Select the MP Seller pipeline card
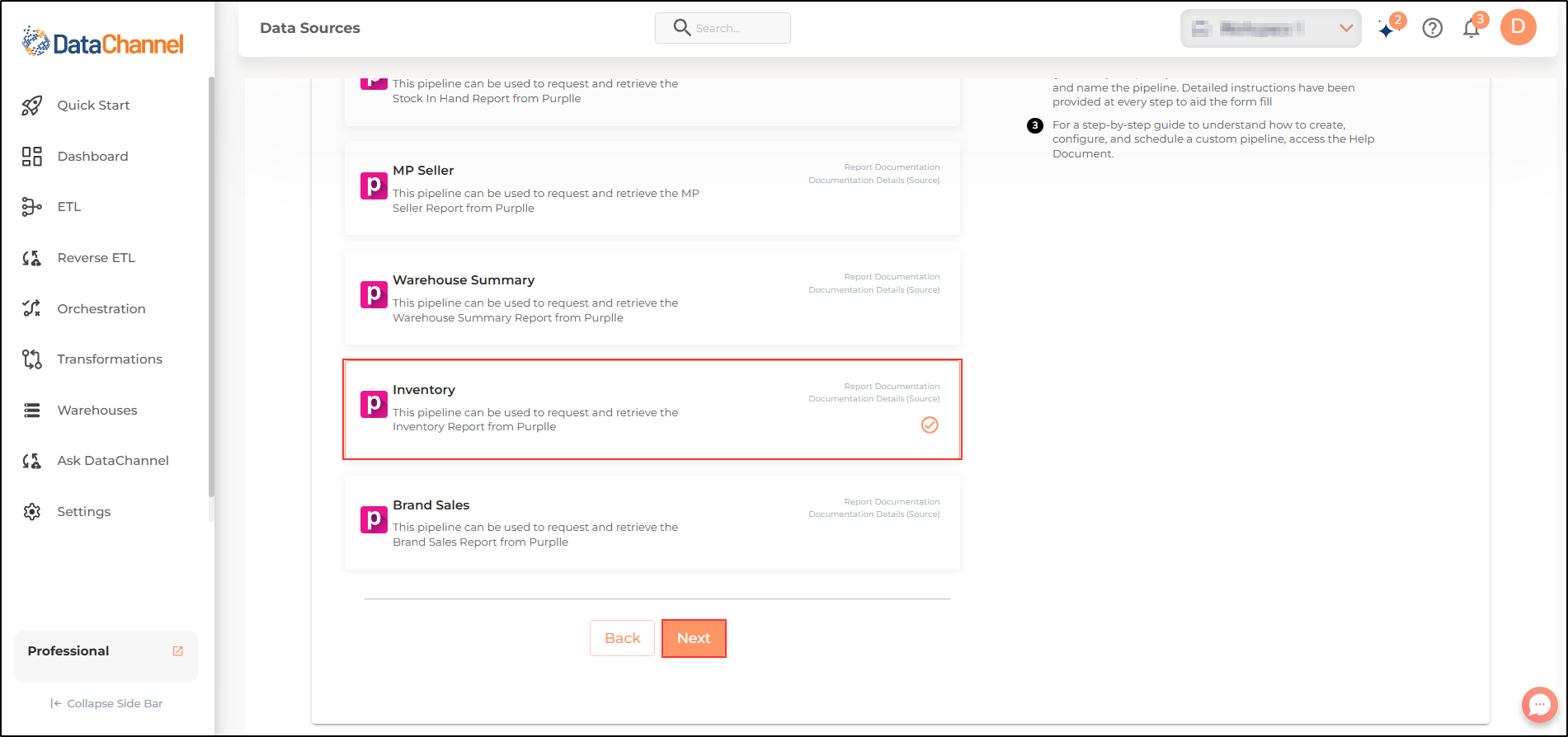The height and width of the screenshot is (737, 1568). [652, 189]
